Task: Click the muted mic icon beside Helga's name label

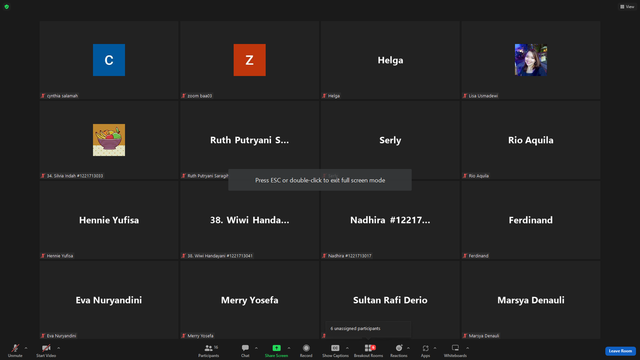Action: (324, 96)
